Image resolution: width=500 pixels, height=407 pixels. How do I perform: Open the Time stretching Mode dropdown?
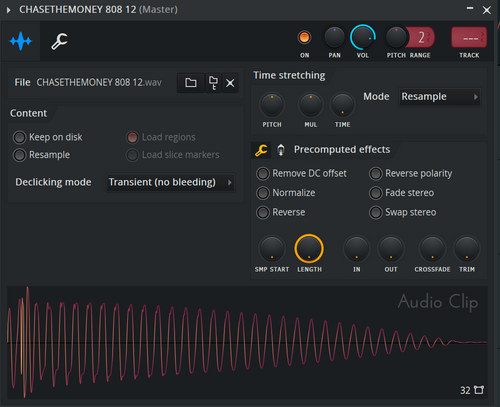point(440,97)
